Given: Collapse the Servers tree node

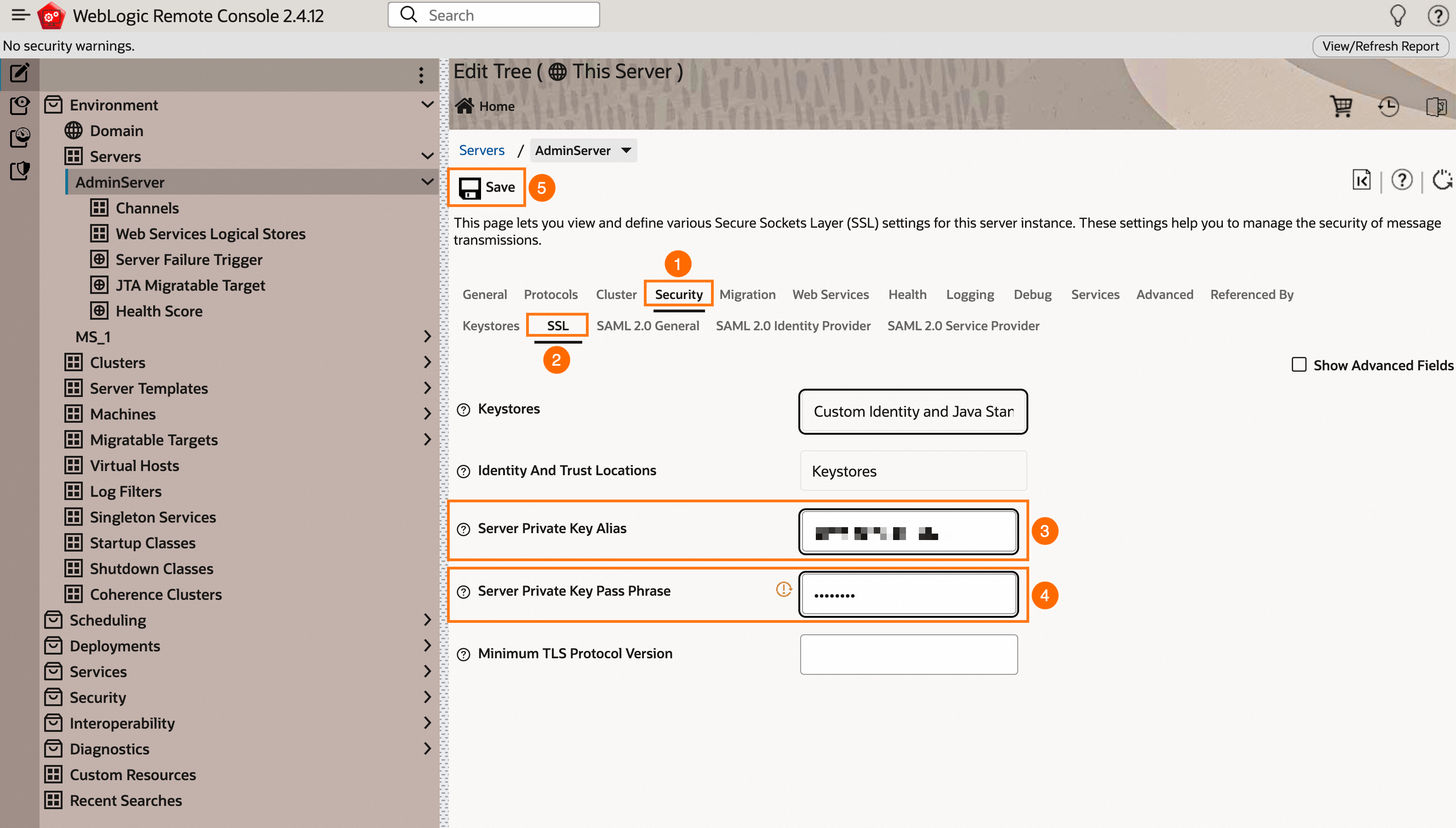Looking at the screenshot, I should [x=427, y=156].
